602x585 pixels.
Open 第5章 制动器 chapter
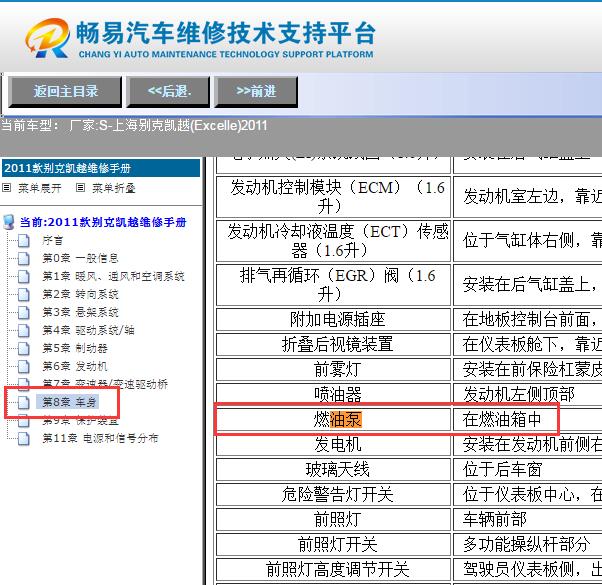(75, 348)
